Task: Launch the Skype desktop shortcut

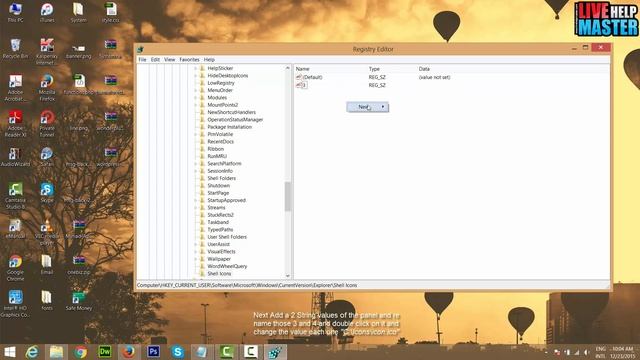Action: point(47,193)
